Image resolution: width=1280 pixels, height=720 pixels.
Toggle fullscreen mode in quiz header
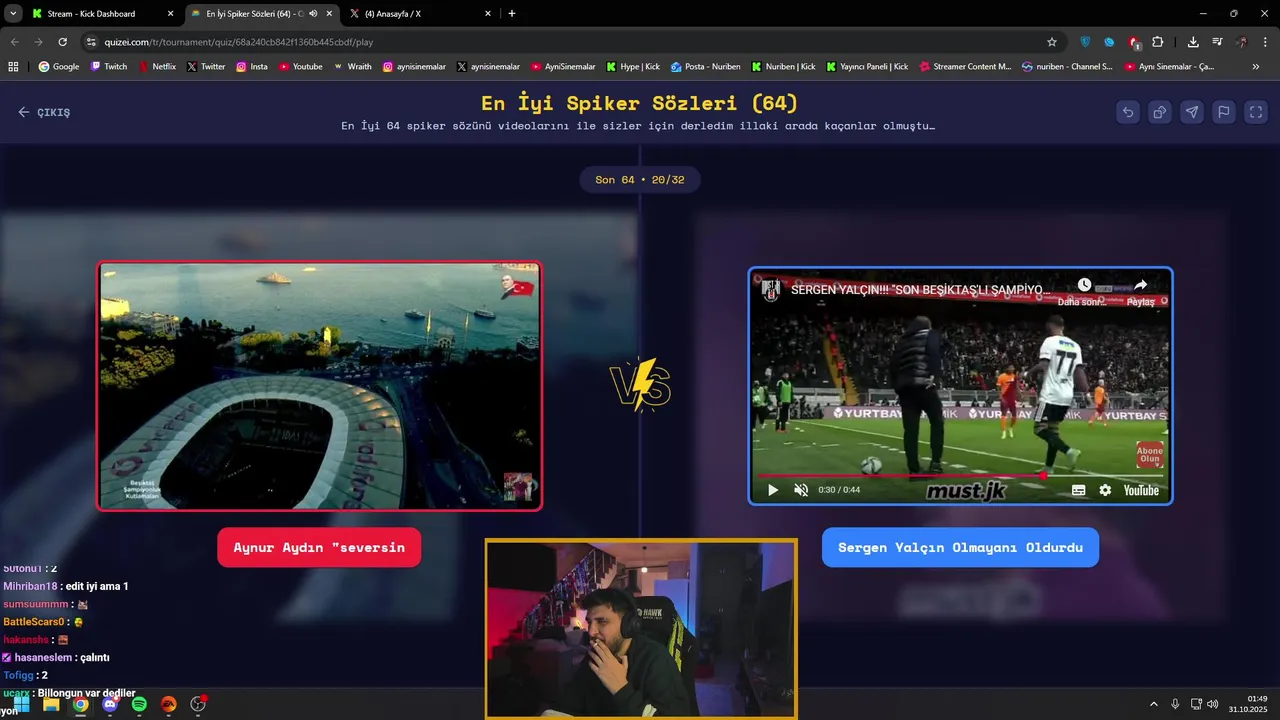[x=1256, y=112]
